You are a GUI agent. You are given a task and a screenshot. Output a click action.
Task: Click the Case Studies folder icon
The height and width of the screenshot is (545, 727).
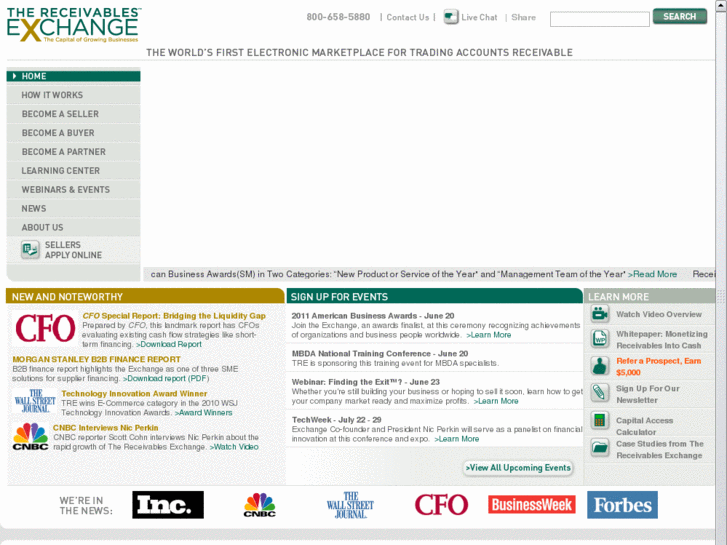[x=599, y=448]
